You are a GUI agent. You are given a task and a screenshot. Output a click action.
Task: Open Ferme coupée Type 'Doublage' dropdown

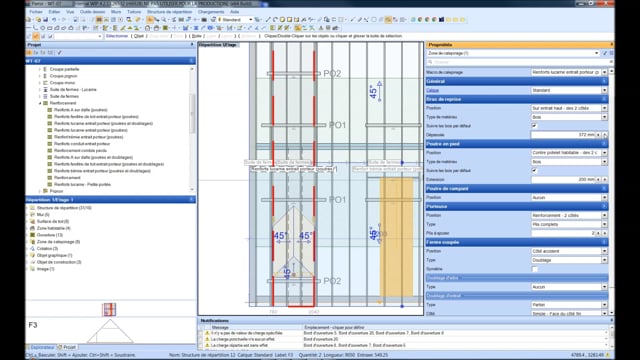point(604,260)
